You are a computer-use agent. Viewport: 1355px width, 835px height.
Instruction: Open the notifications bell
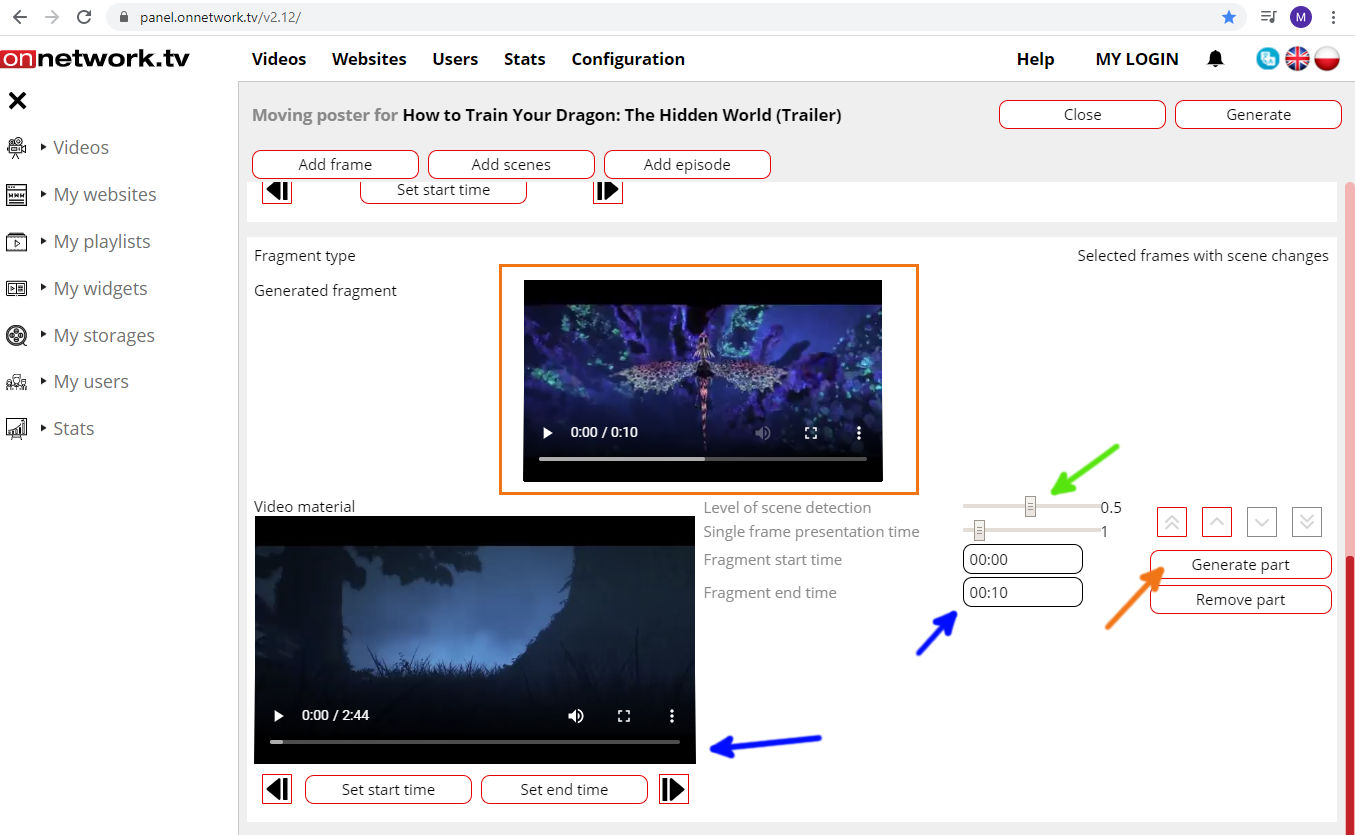point(1215,59)
